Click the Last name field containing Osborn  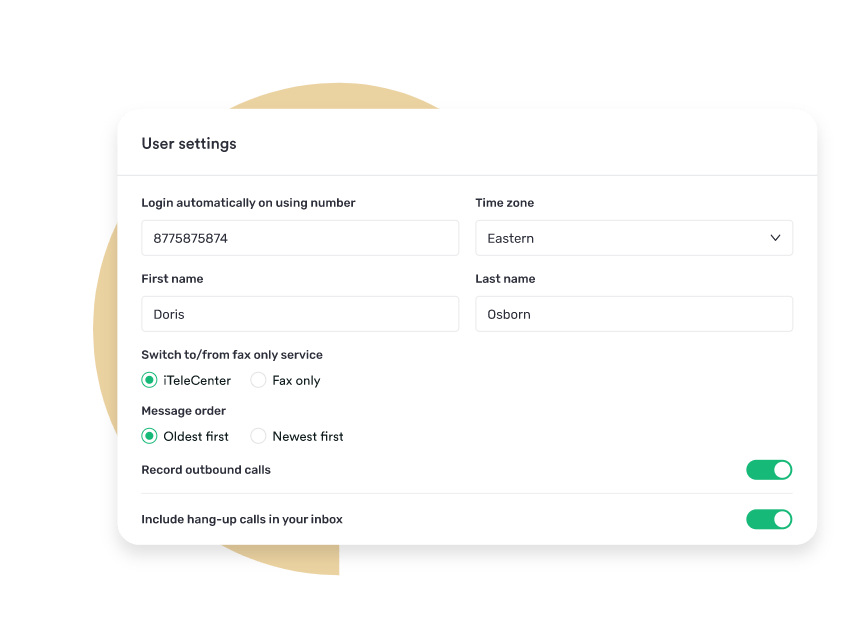point(634,314)
